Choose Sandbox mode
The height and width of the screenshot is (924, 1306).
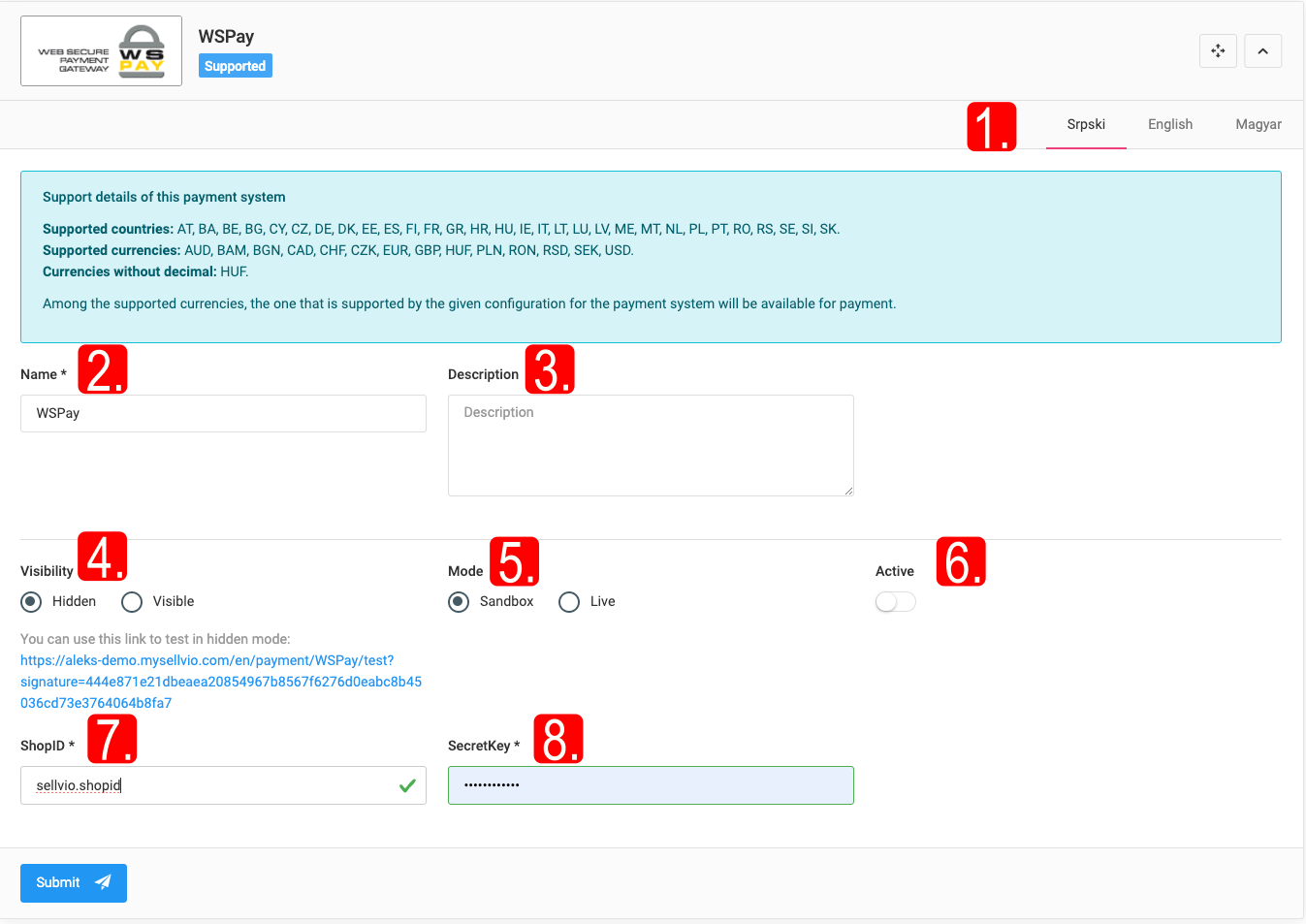459,602
